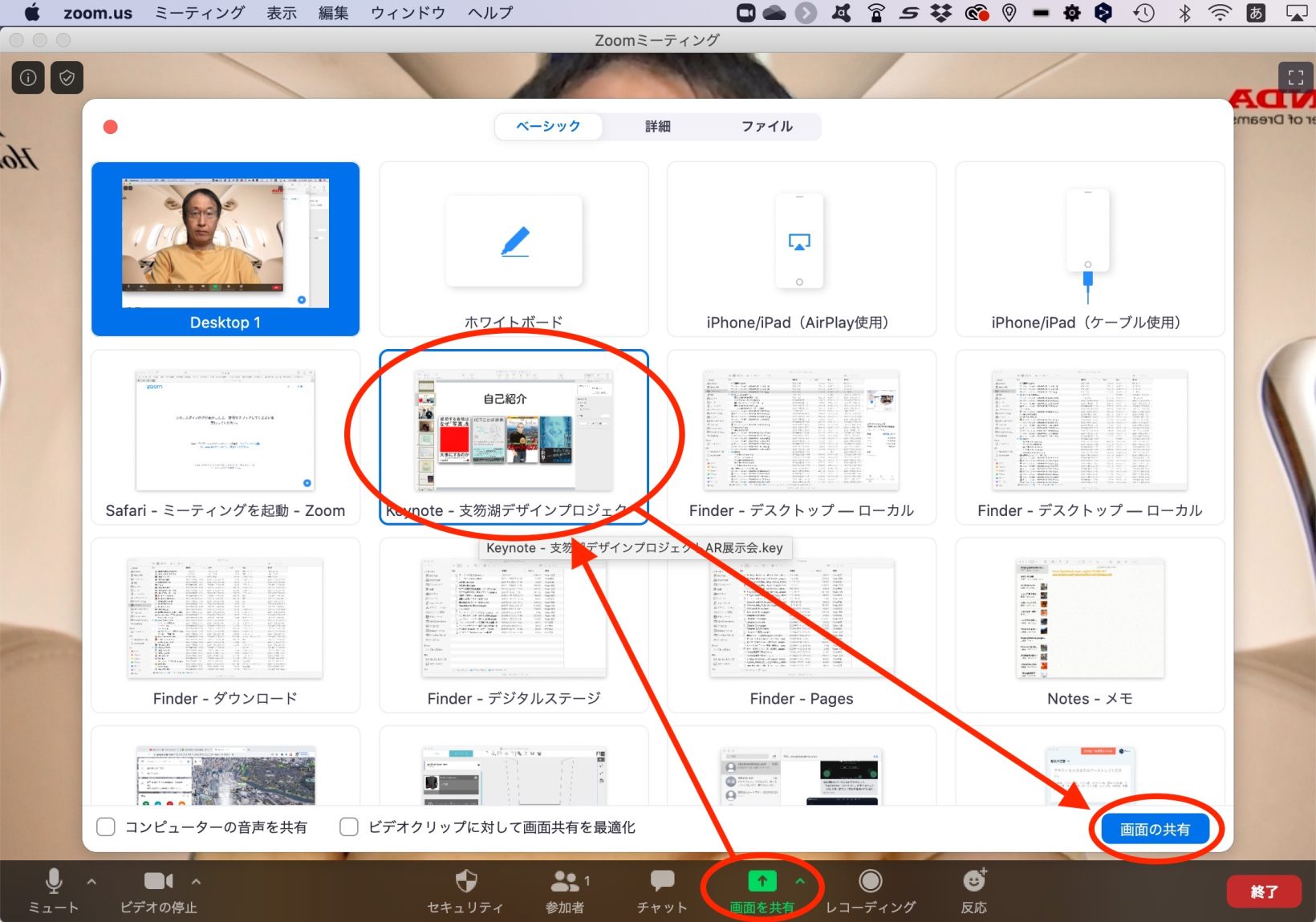1316x922 pixels.
Task: Switch to the 詳細 tab
Action: click(658, 126)
